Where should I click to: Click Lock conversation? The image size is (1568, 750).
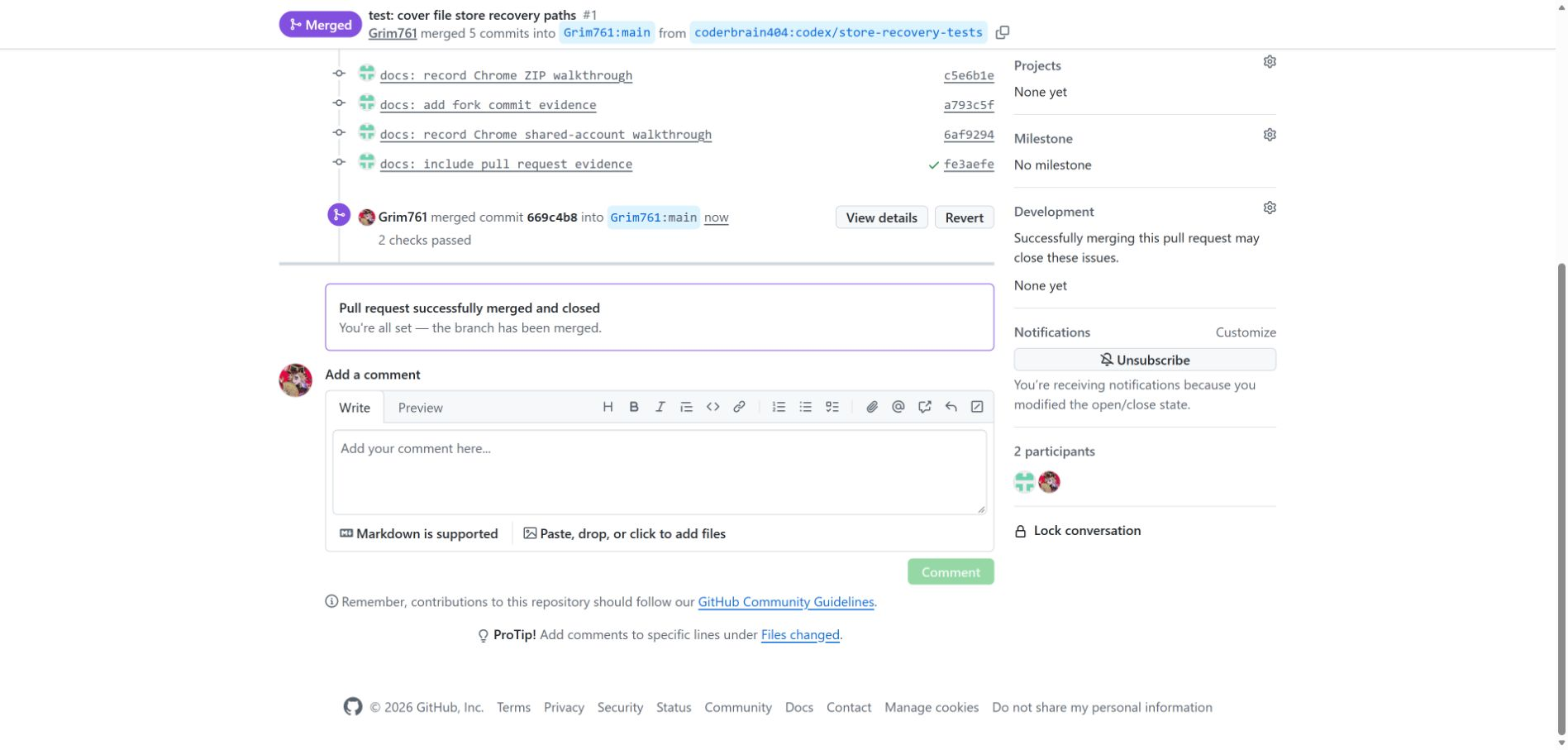1078,531
